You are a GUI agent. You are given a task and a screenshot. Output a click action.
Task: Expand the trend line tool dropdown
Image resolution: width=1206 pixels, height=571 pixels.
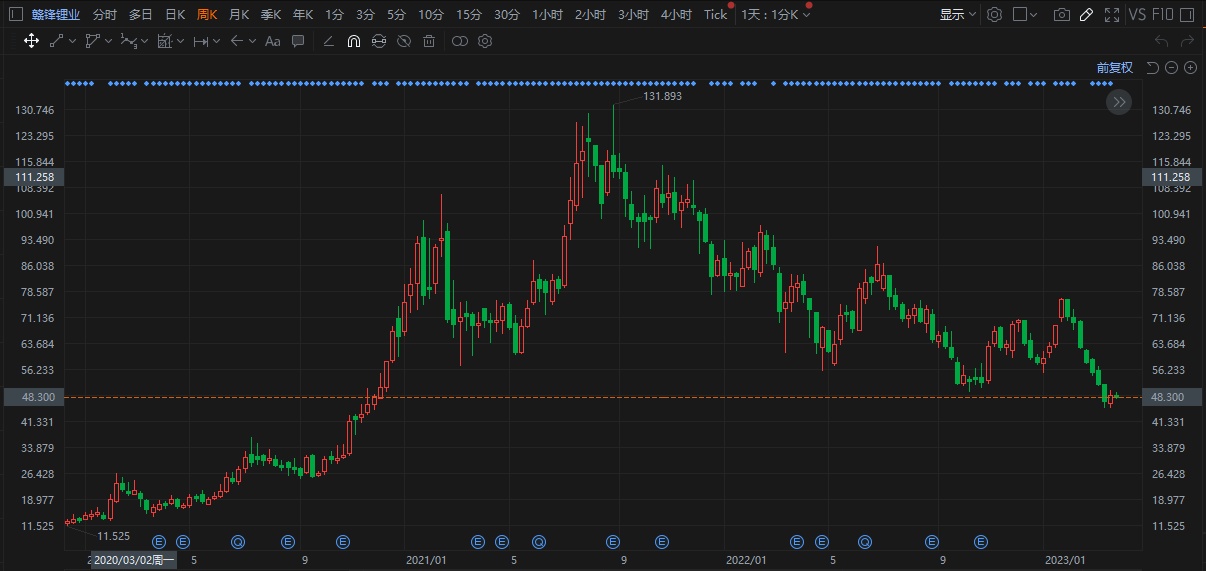click(73, 41)
